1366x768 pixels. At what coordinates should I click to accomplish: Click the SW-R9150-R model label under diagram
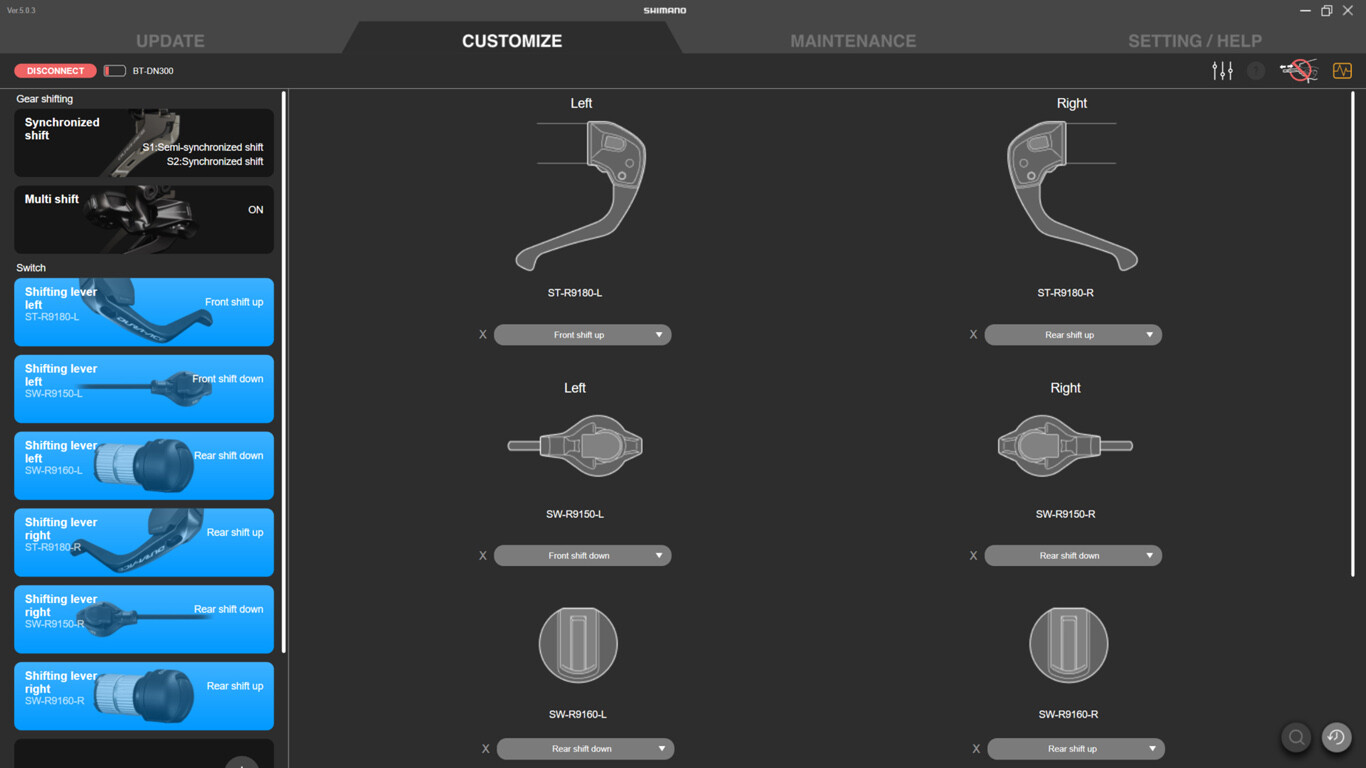[1066, 514]
